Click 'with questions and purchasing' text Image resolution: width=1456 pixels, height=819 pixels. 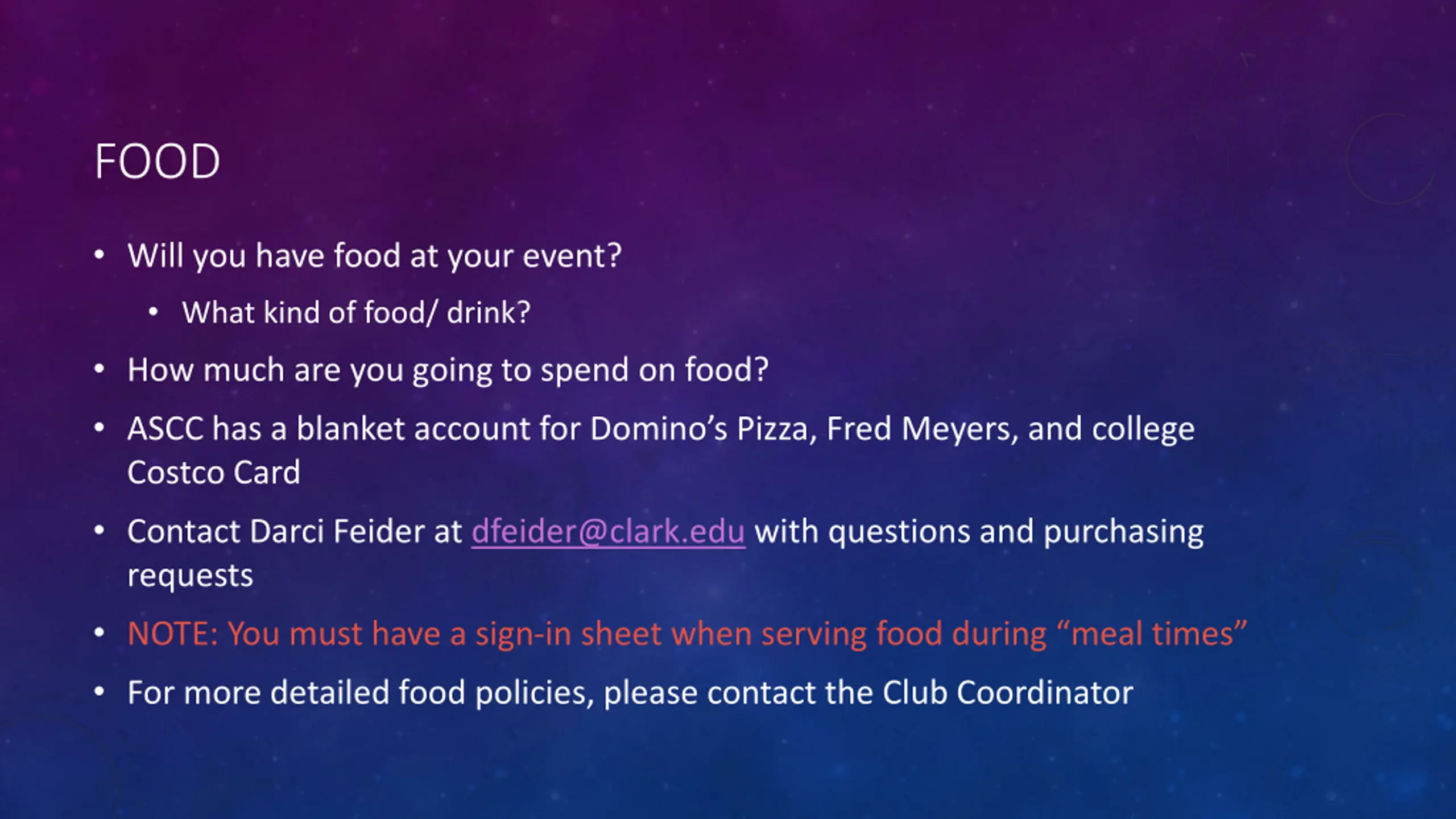979,532
